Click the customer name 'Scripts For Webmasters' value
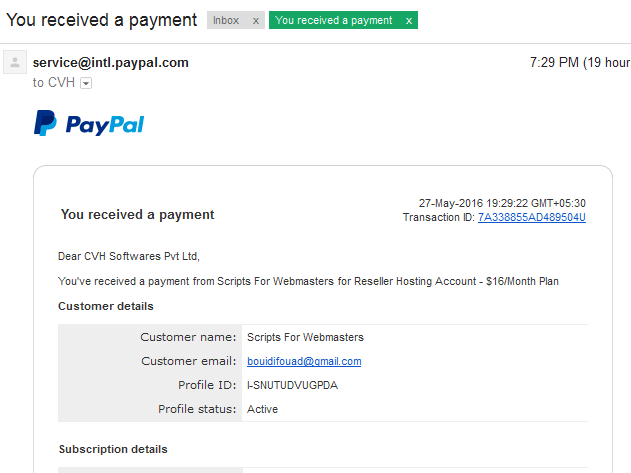 point(305,337)
